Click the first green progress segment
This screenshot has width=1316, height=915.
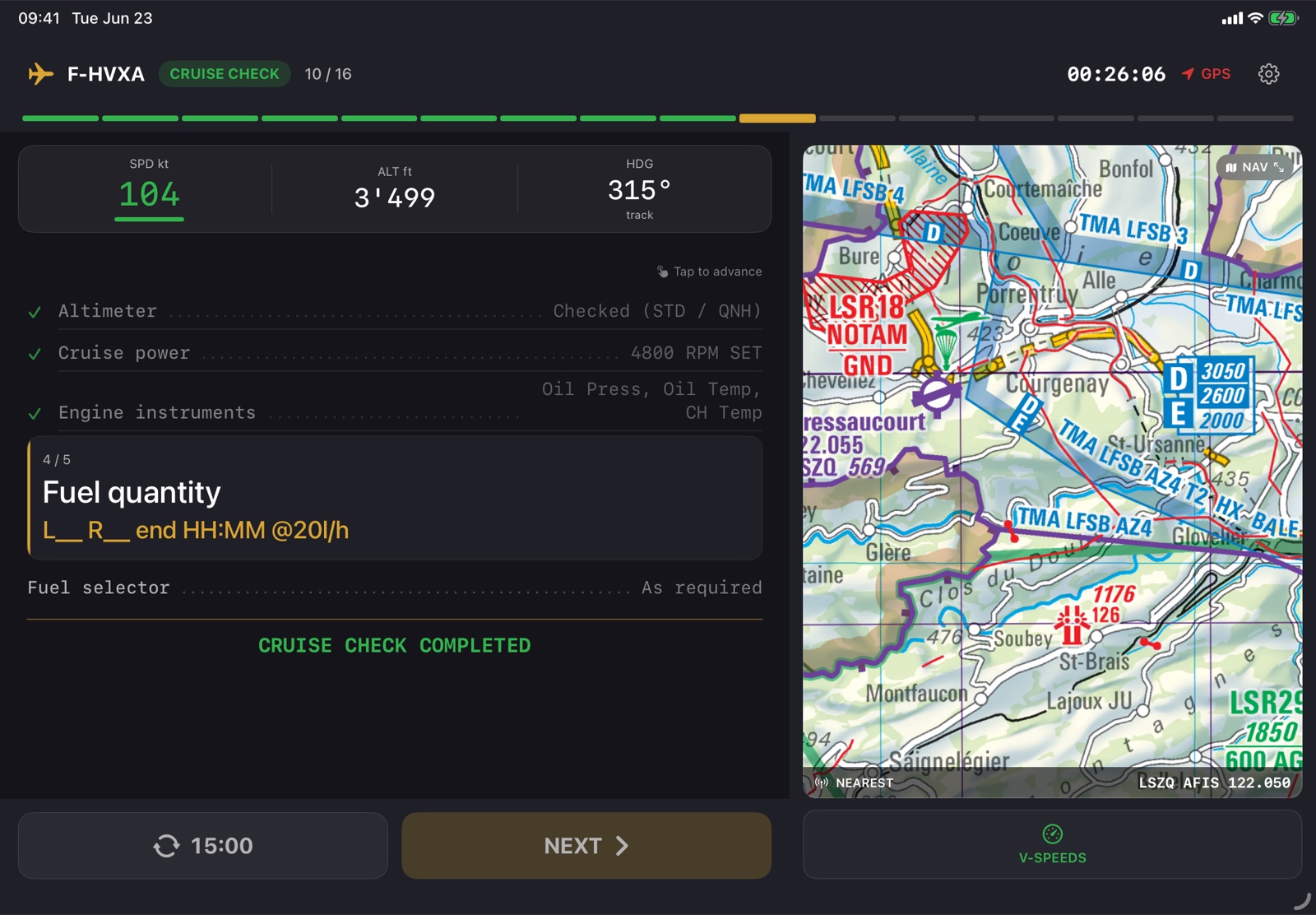point(60,118)
